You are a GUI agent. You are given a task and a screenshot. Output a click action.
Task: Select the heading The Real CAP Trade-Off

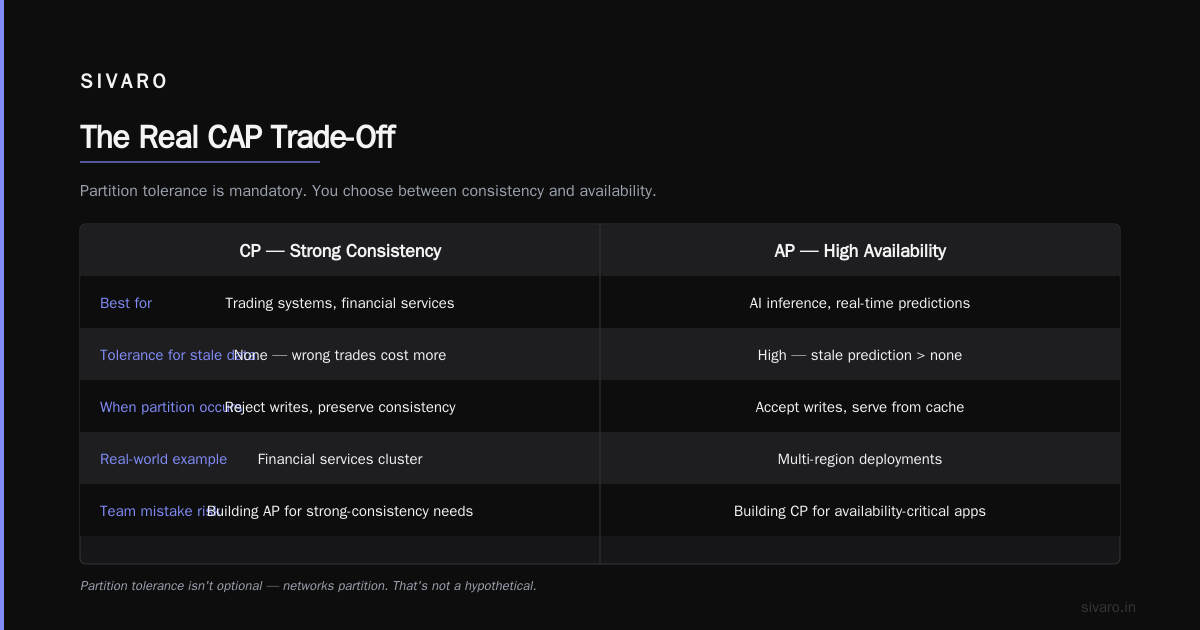click(x=237, y=137)
